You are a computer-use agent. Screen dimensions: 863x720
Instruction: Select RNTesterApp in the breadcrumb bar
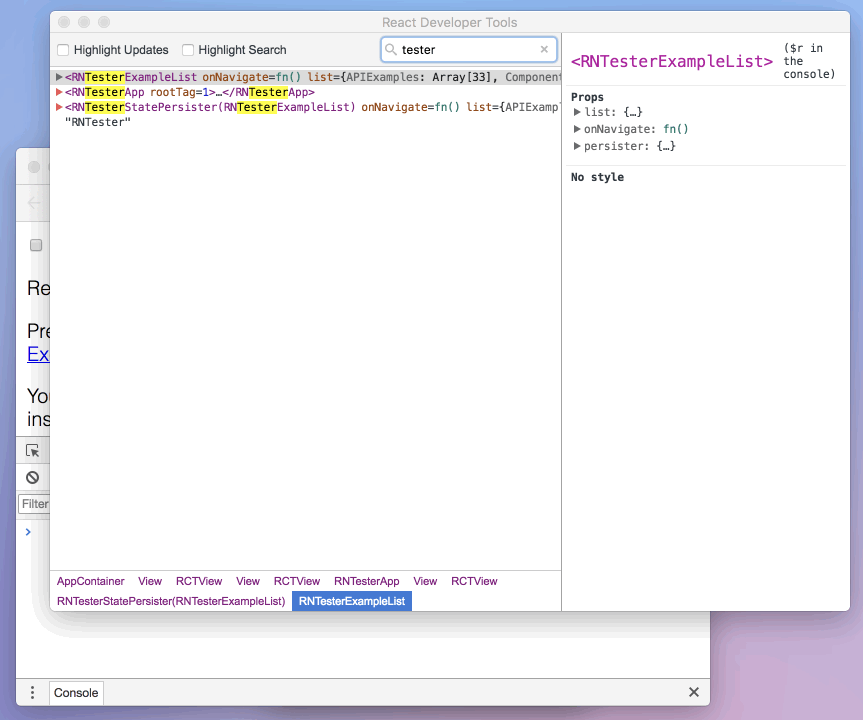366,581
